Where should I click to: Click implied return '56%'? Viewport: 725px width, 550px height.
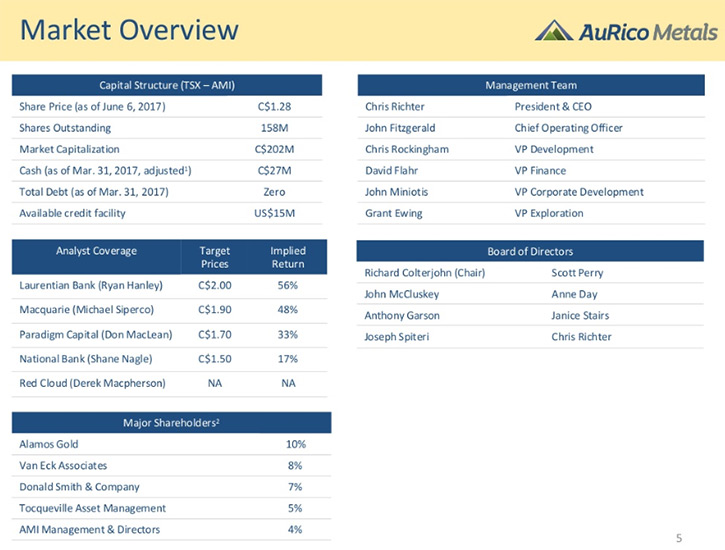pos(288,286)
